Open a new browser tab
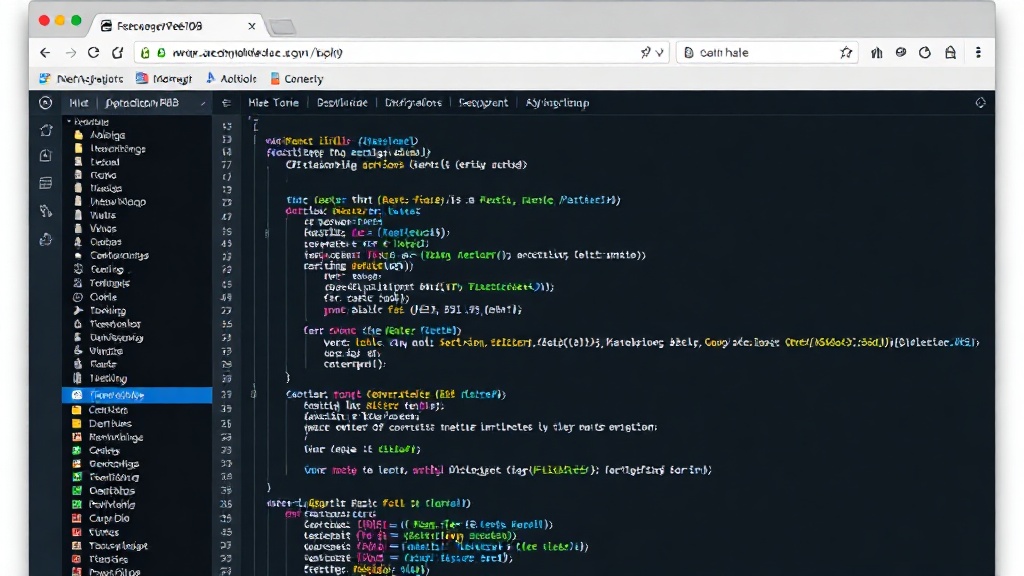 282,27
